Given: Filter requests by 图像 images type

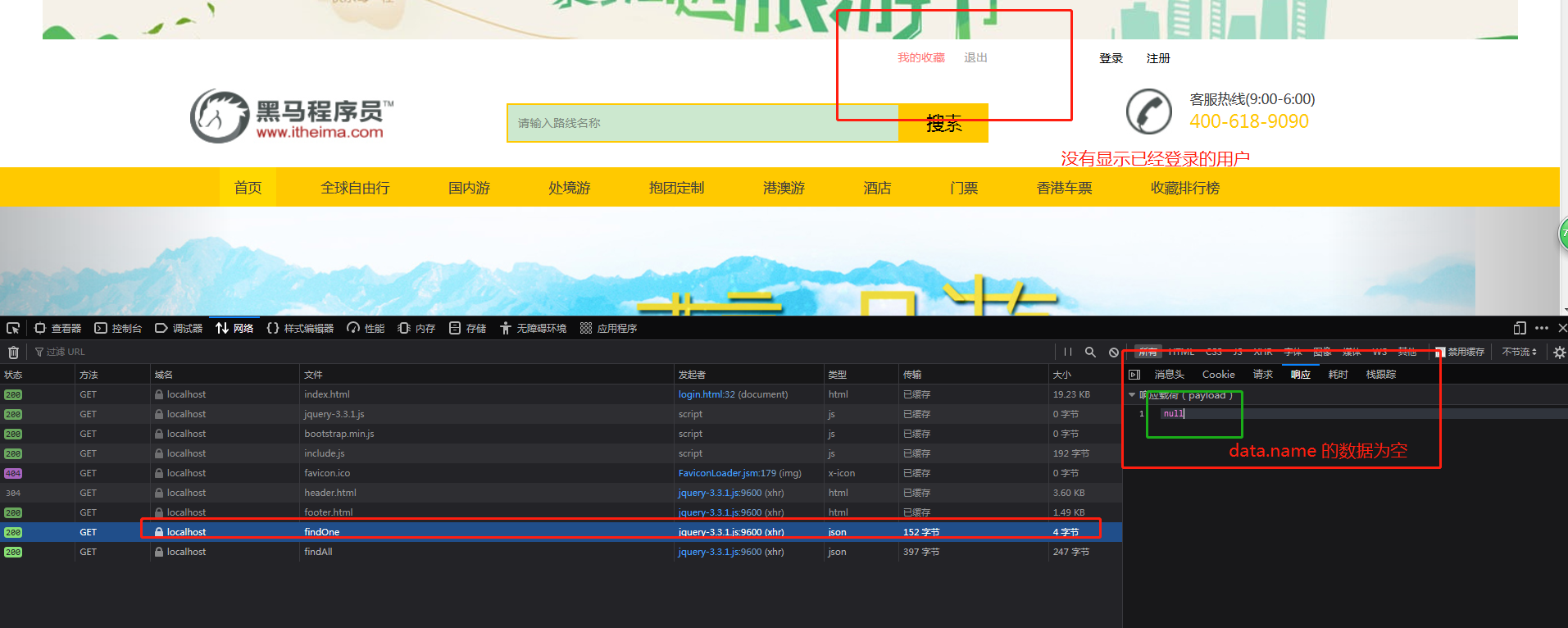Looking at the screenshot, I should point(1322,352).
